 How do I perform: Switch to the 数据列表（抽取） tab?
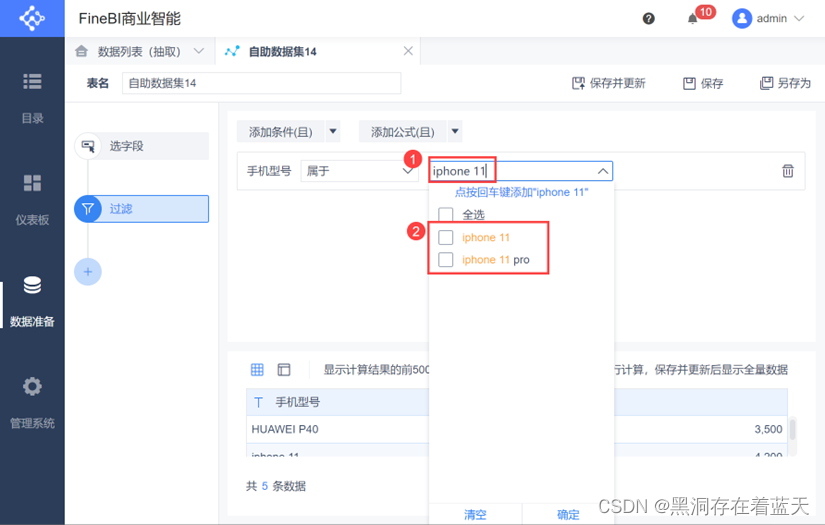139,52
